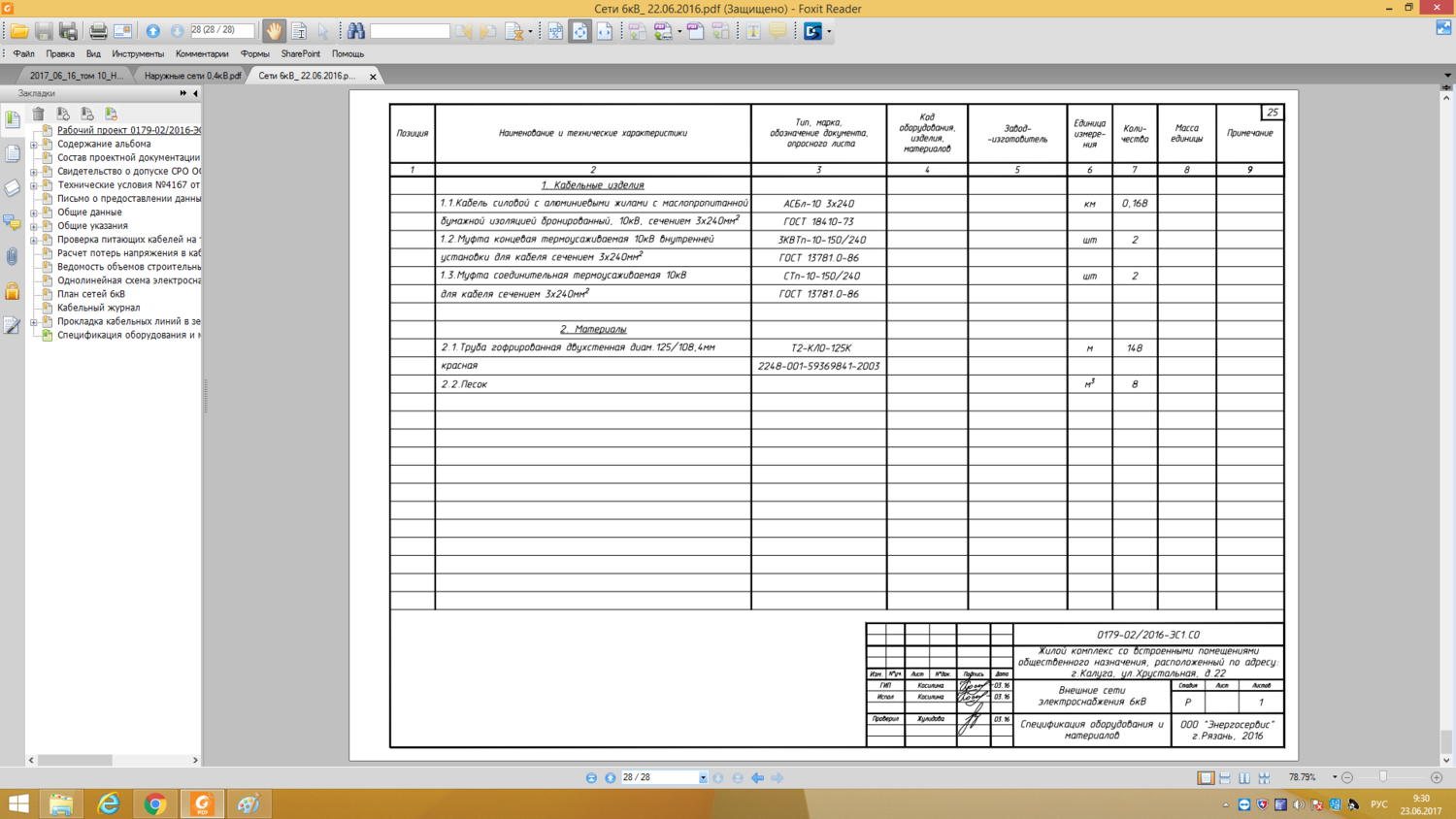
Task: Expand 'Прокладка кабельных линий' bookmark
Action: [34, 321]
